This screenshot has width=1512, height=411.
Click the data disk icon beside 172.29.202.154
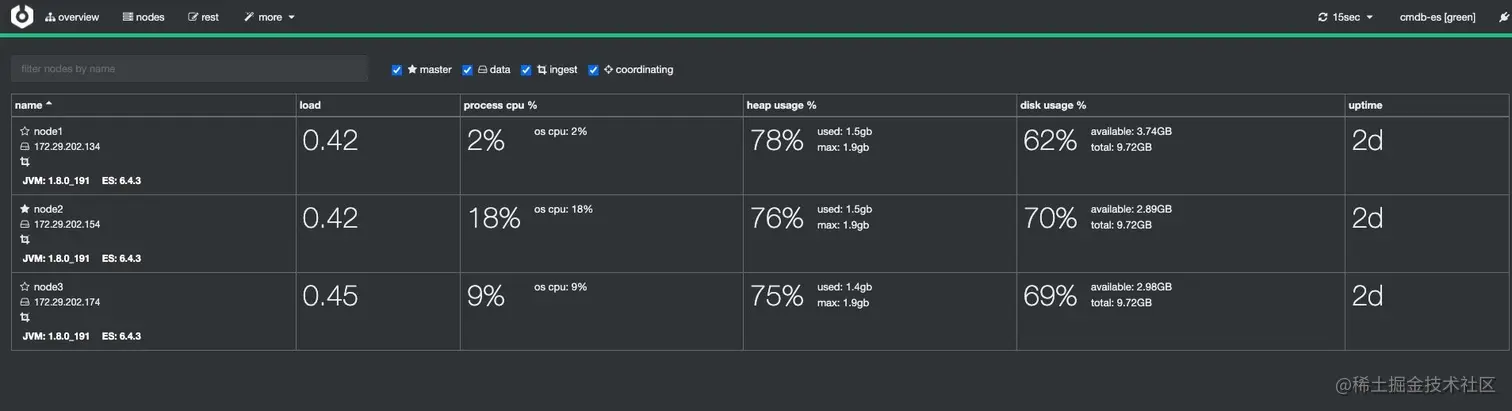25,224
